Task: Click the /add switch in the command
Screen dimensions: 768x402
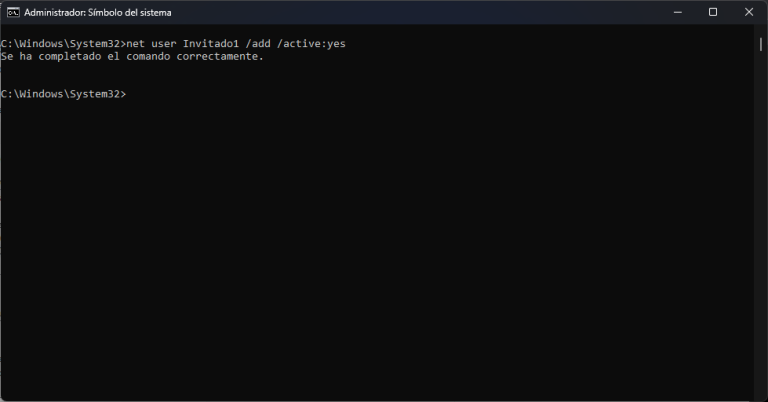Action: coord(258,44)
